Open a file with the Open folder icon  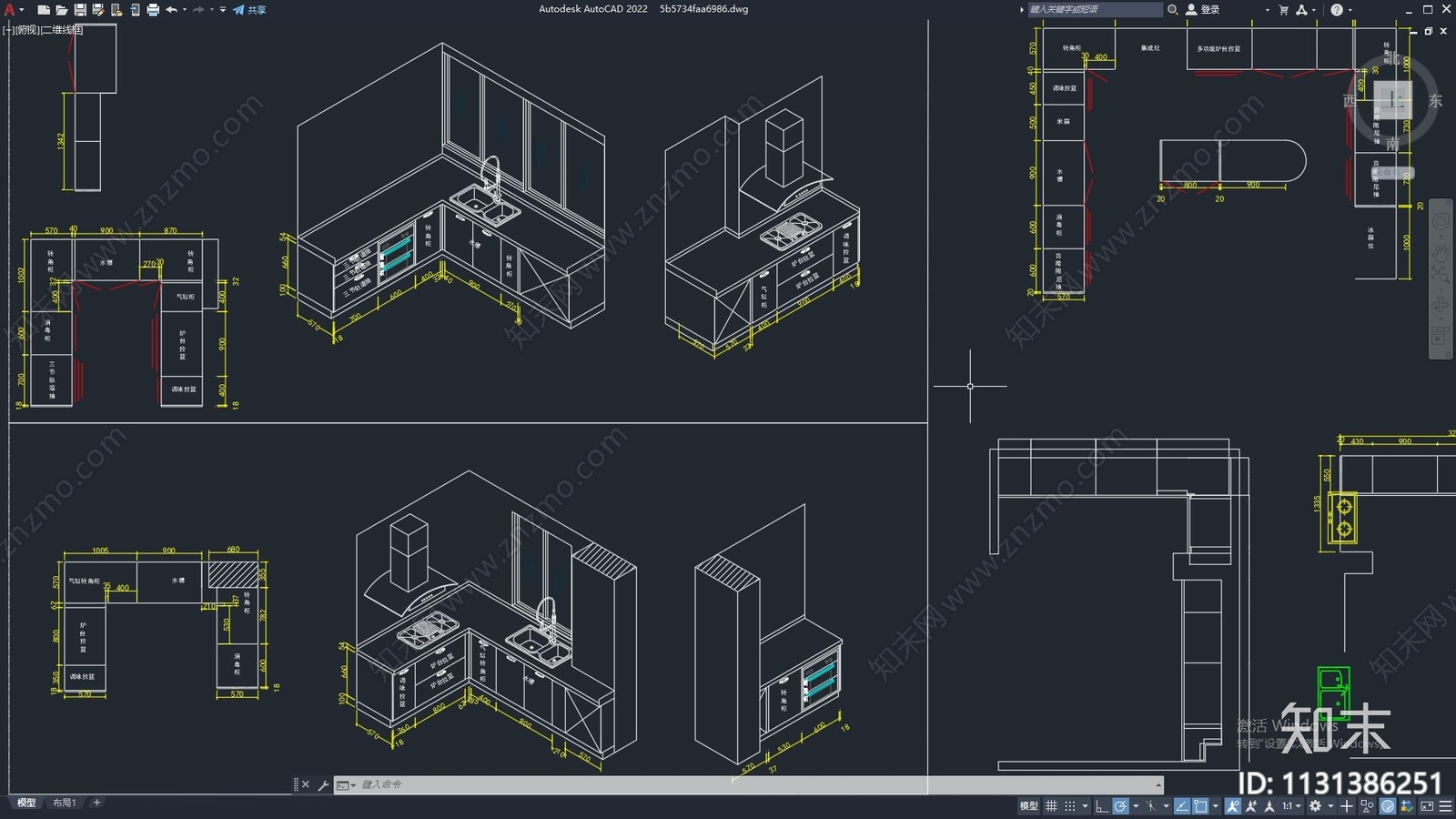[x=61, y=9]
